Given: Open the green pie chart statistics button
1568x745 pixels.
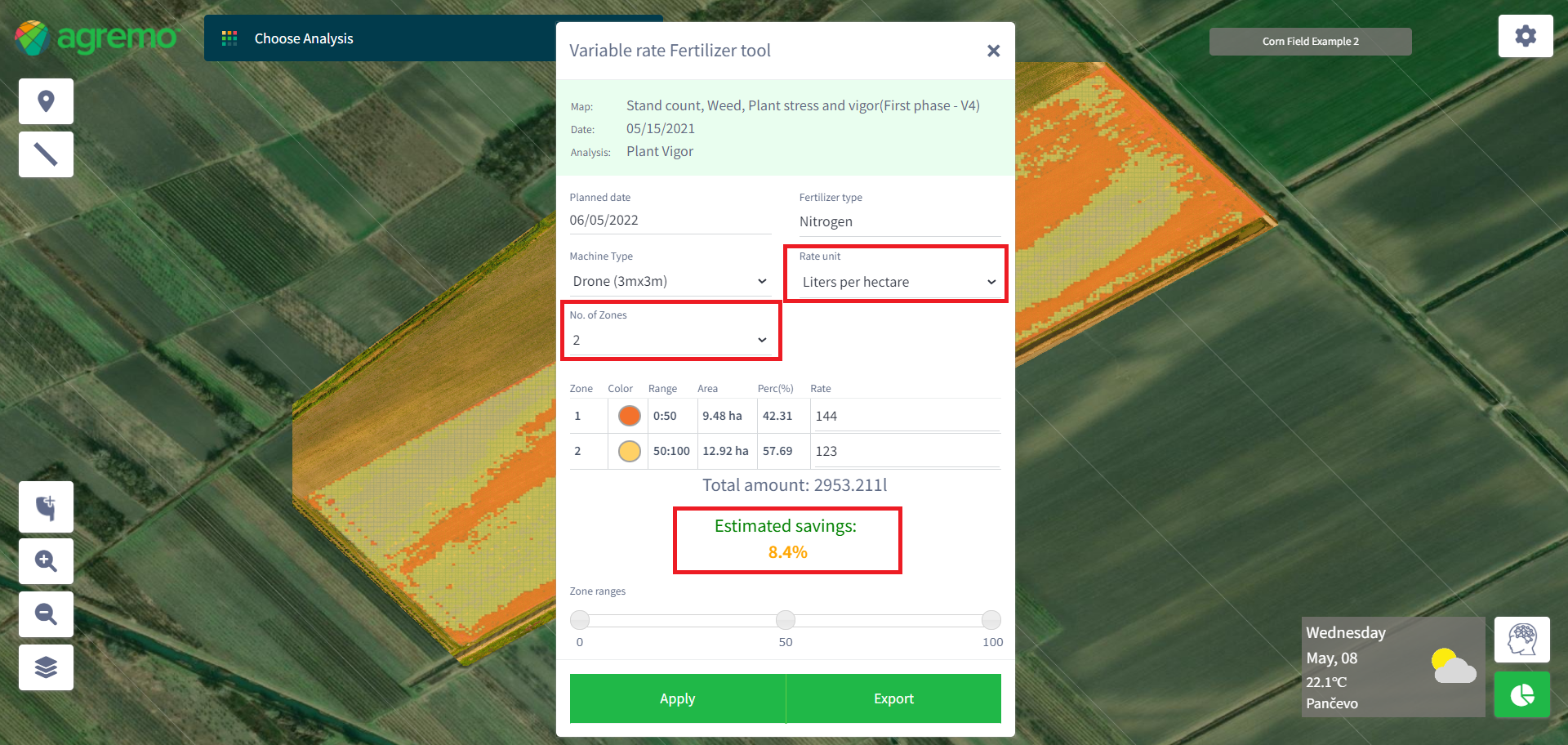Looking at the screenshot, I should click(x=1521, y=695).
